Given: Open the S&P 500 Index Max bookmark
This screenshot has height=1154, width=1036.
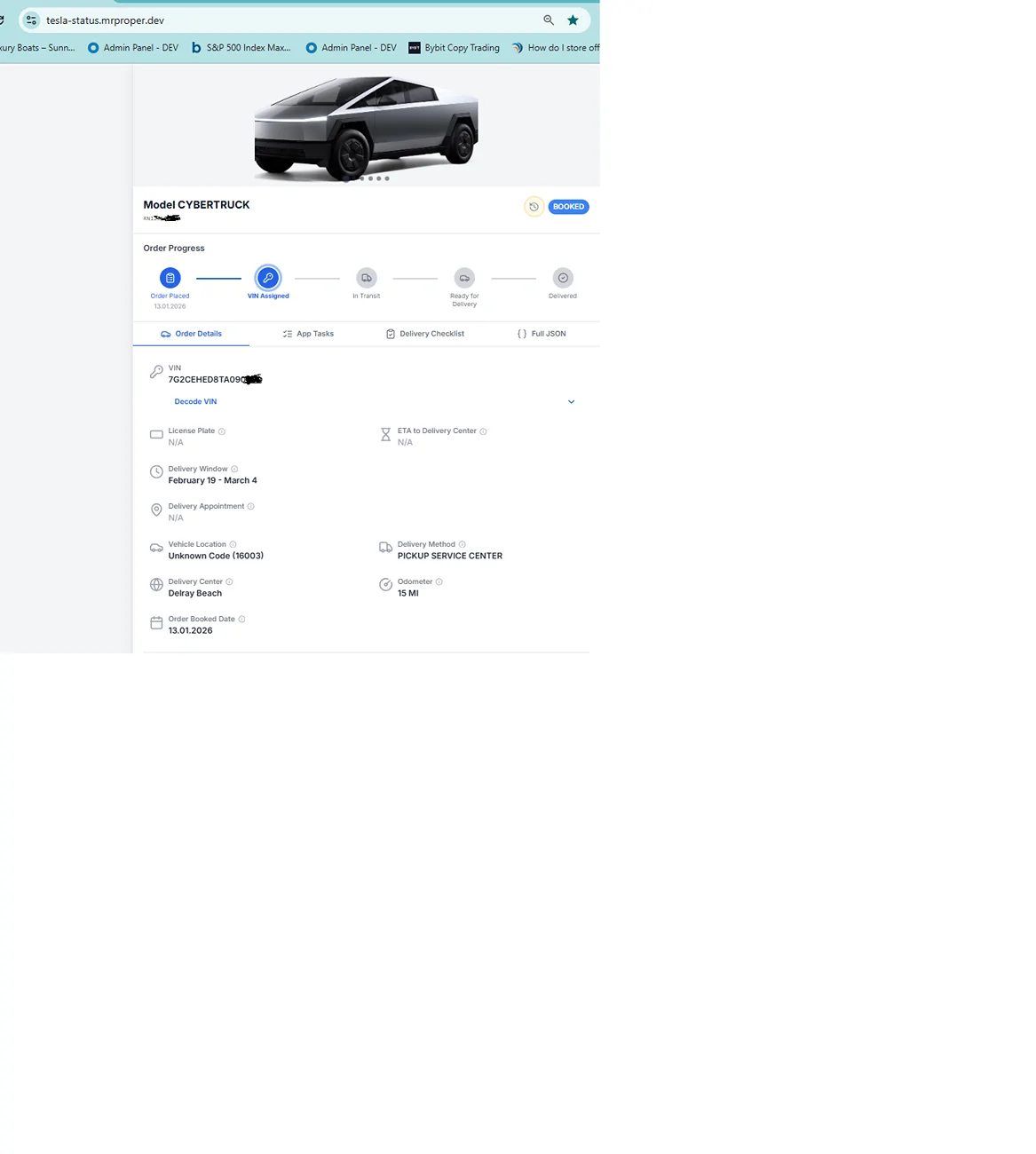Looking at the screenshot, I should coord(241,48).
